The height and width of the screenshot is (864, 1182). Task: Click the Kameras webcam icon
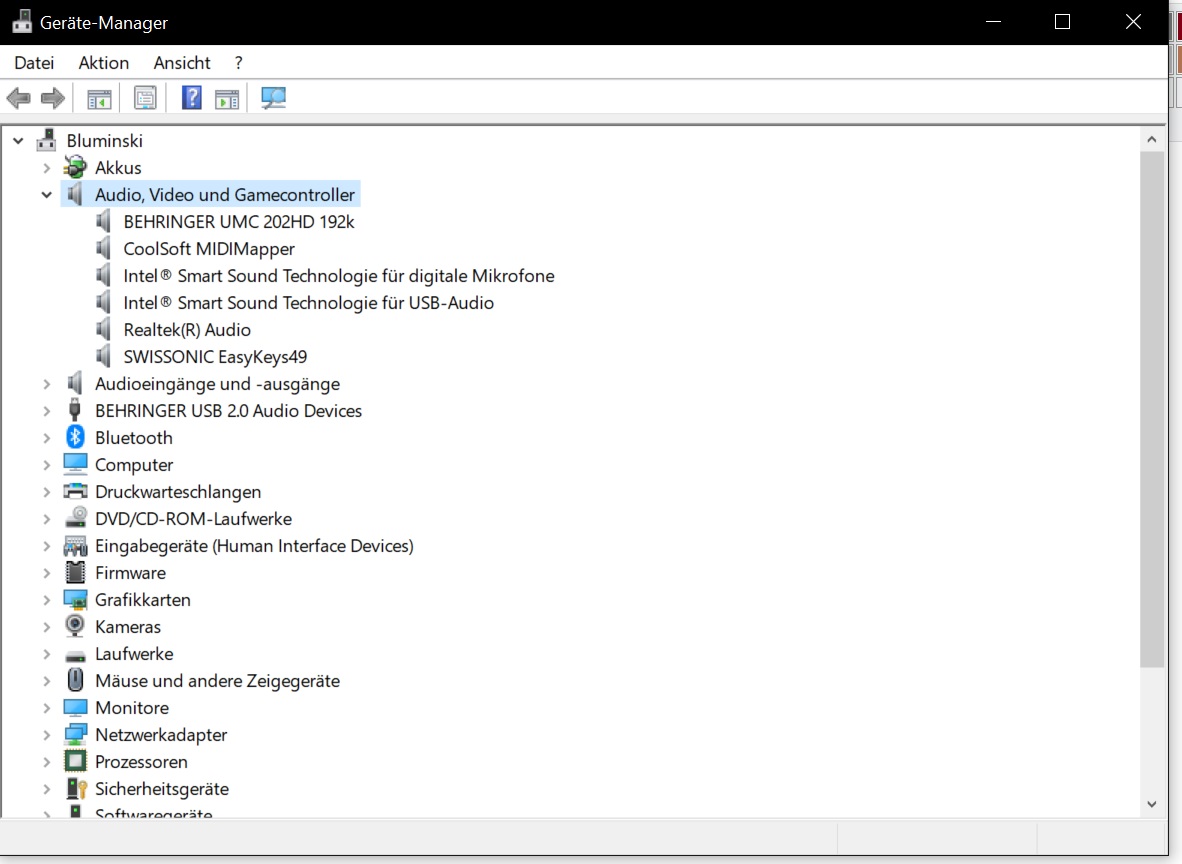coord(75,626)
